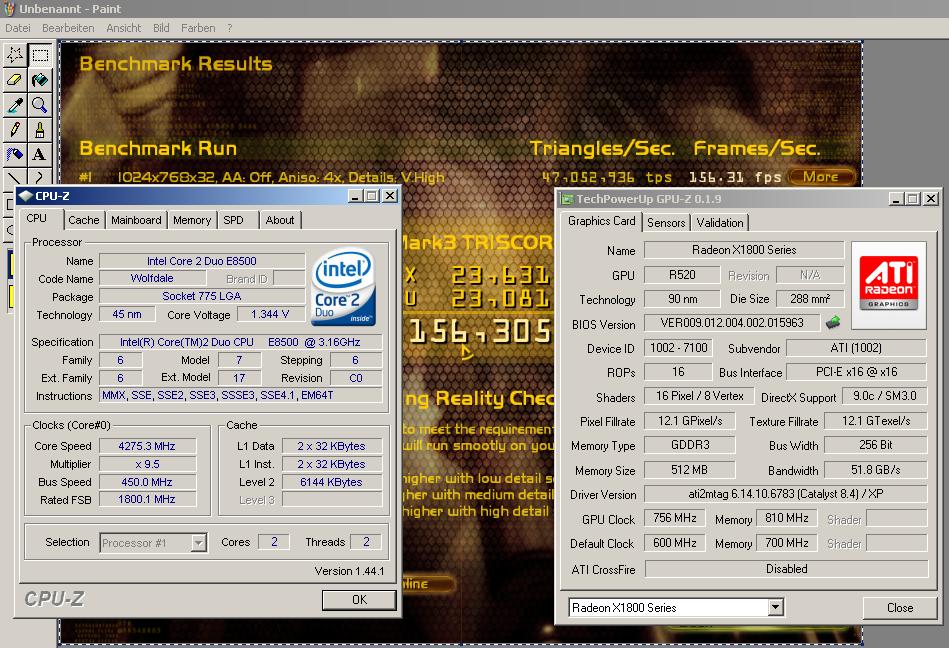949x648 pixels.
Task: Click the Rated FSB value 1800.1 MHz
Action: click(x=147, y=499)
